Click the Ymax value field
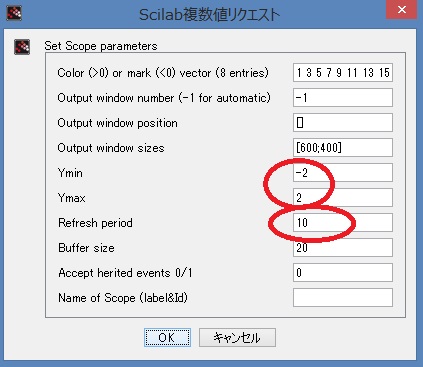This screenshot has height=367, width=423. 343,198
